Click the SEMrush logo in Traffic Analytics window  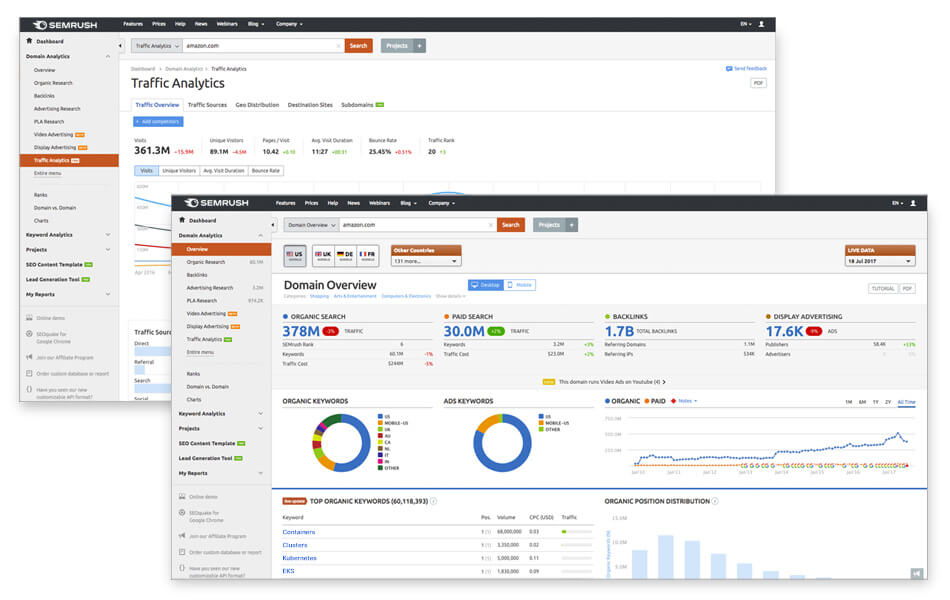pyautogui.click(x=65, y=25)
